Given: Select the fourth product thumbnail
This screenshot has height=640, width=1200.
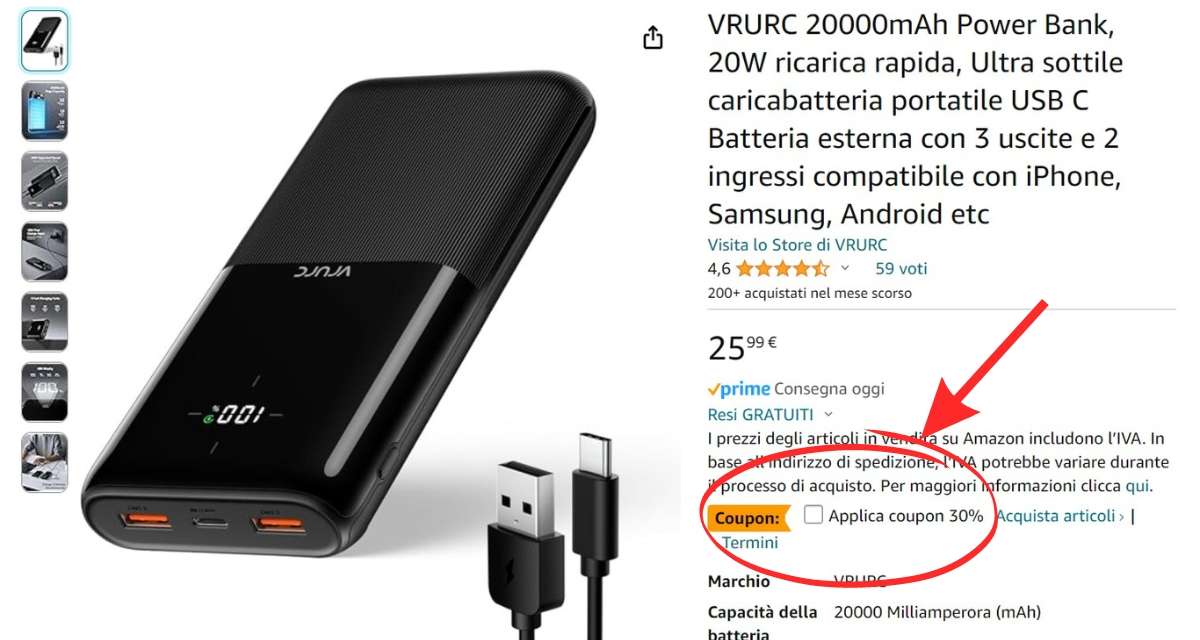Looking at the screenshot, I should (44, 251).
